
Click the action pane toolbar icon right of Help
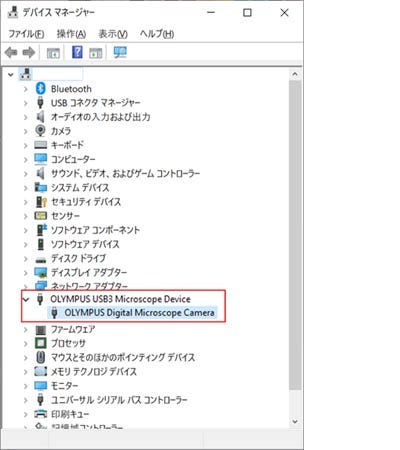(95, 53)
